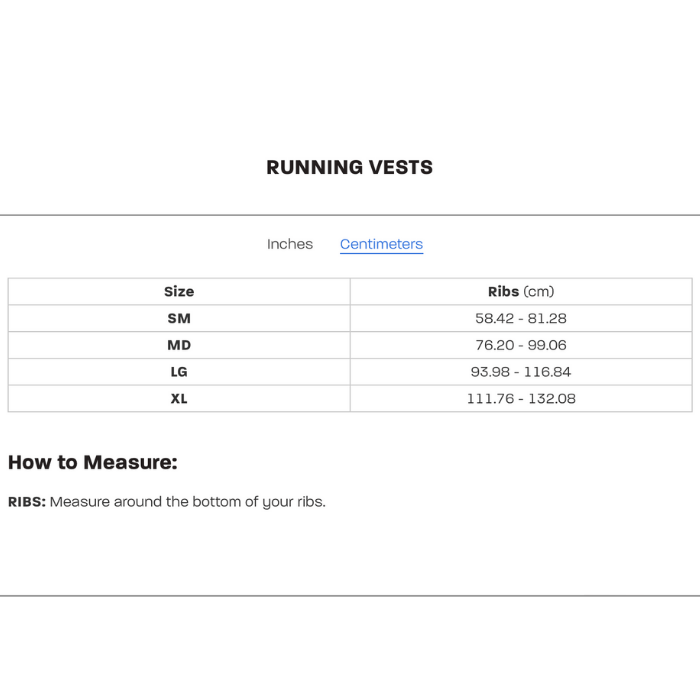Click the horizontal divider below measuring instructions
The image size is (700, 700).
point(350,596)
